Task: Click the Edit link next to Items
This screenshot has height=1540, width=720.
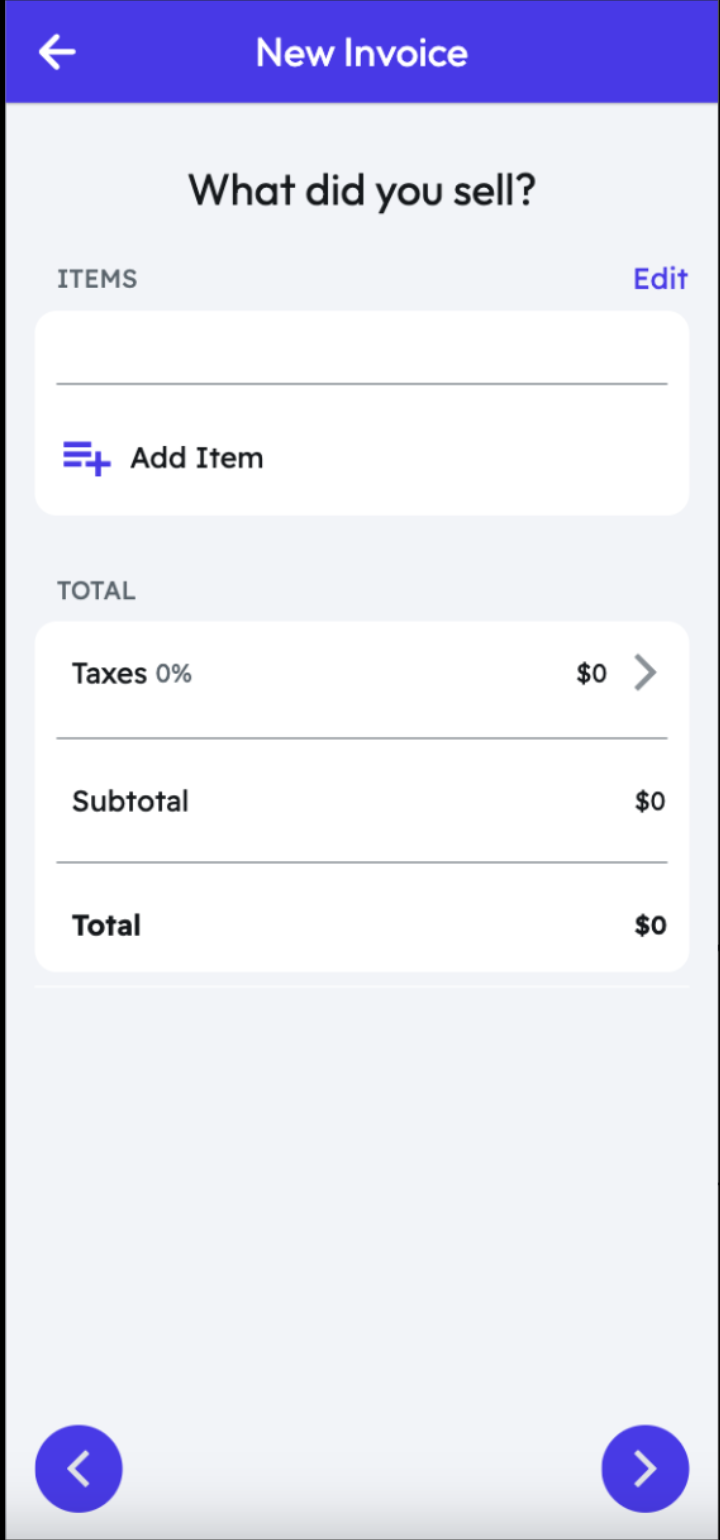Action: click(660, 278)
